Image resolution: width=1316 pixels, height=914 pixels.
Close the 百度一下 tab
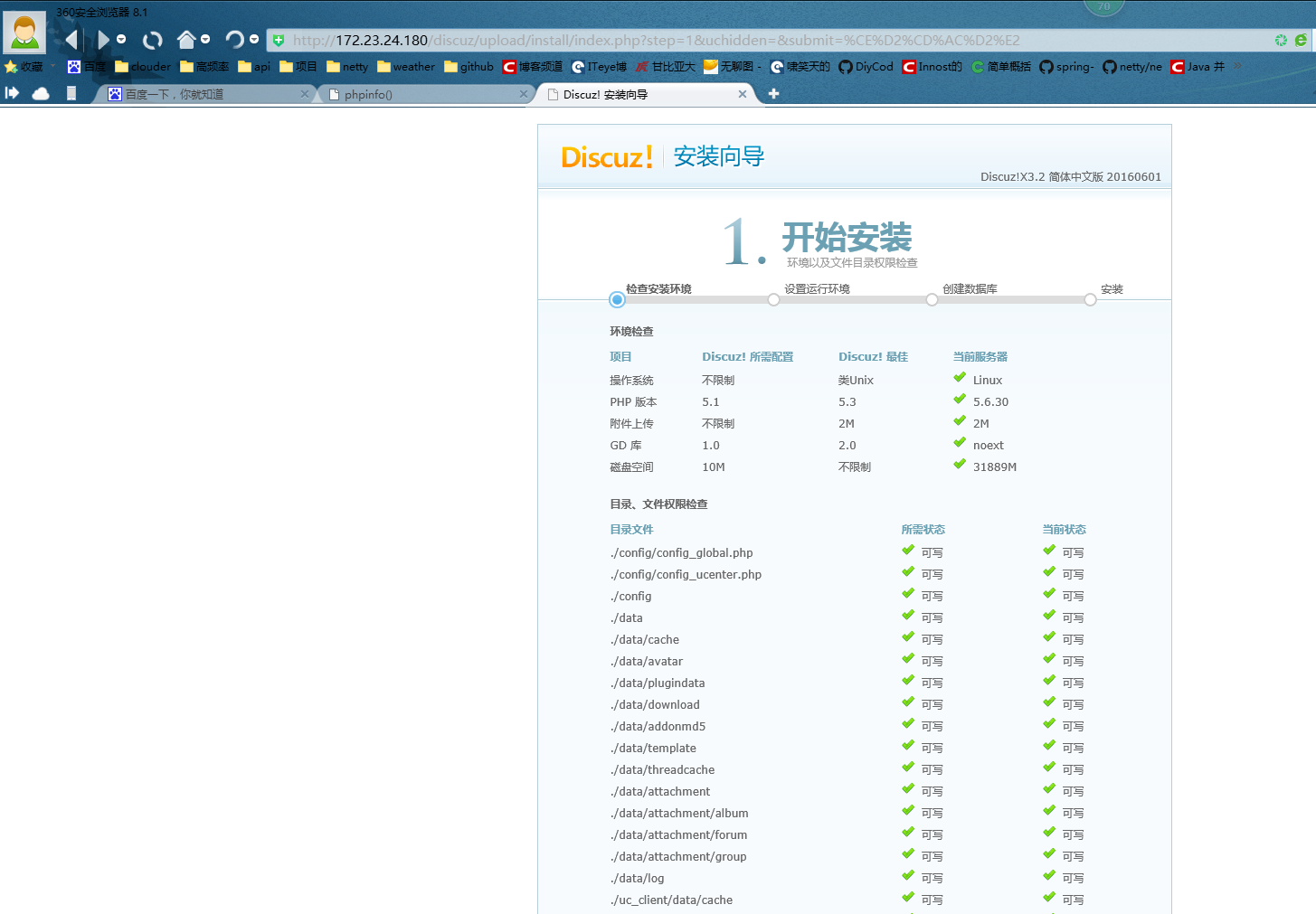[x=305, y=94]
